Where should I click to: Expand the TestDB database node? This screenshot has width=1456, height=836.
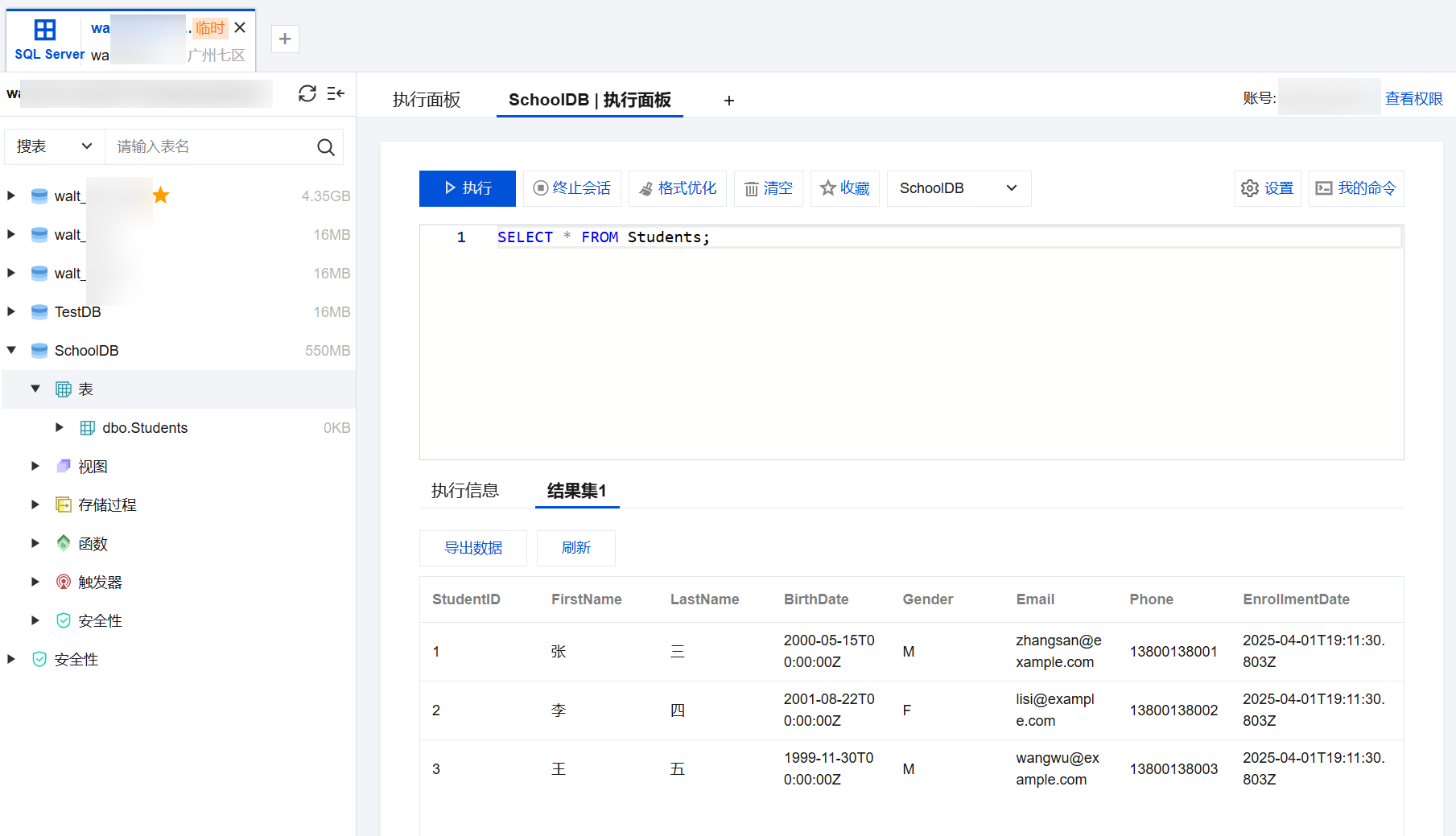(x=11, y=311)
